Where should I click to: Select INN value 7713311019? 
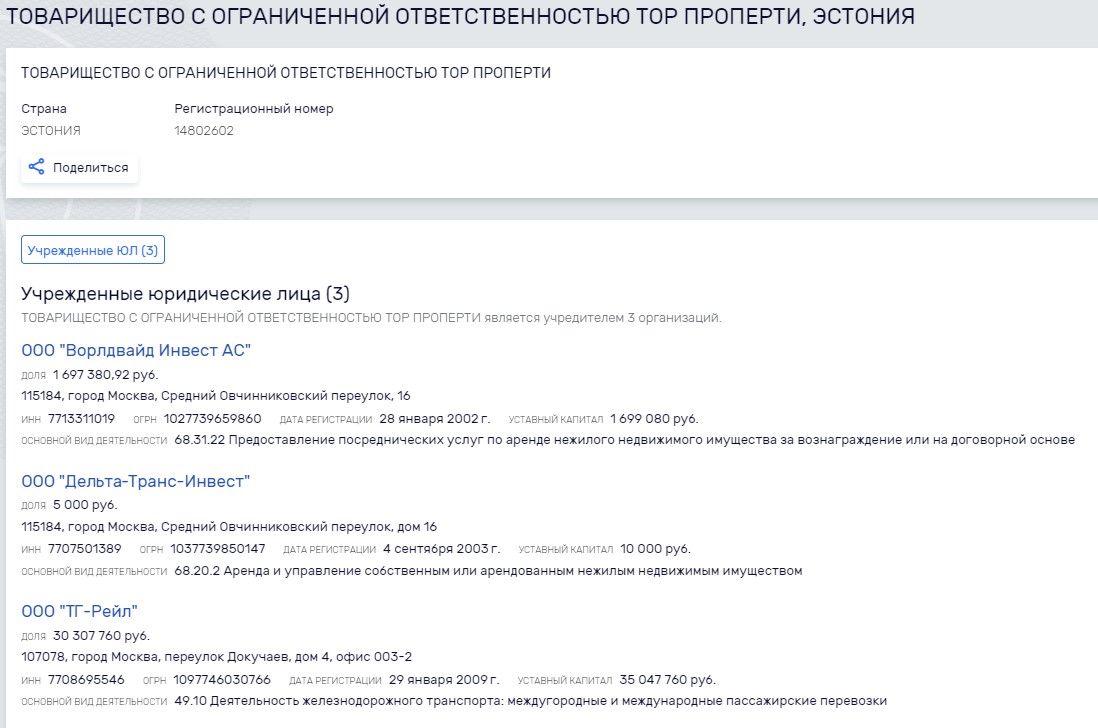tap(81, 419)
